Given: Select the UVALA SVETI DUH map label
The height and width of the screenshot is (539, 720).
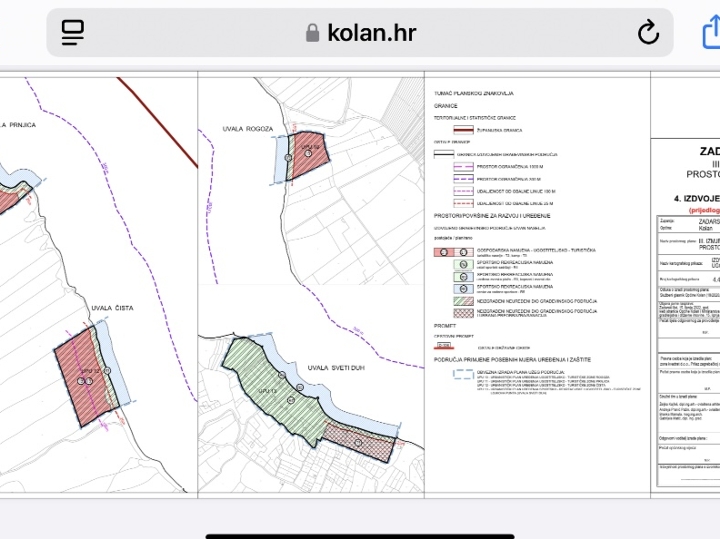Looking at the screenshot, I should [x=336, y=368].
